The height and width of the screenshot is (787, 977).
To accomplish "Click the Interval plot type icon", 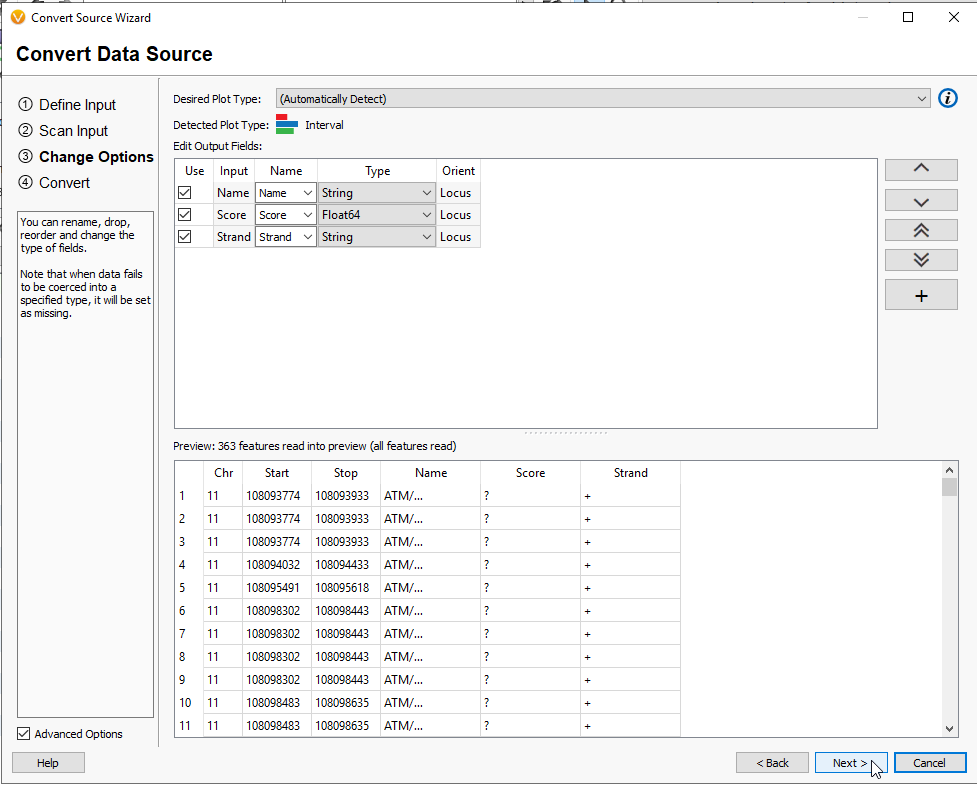I will (x=288, y=124).
